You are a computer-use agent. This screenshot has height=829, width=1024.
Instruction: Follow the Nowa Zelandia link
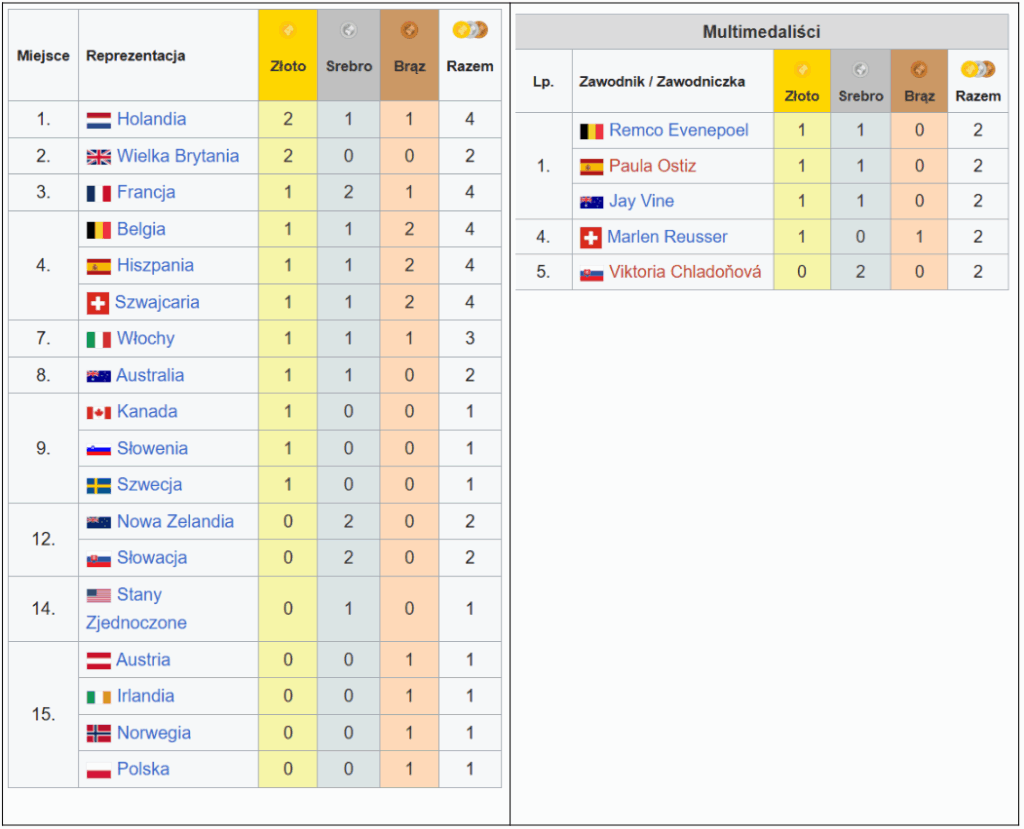(x=175, y=521)
